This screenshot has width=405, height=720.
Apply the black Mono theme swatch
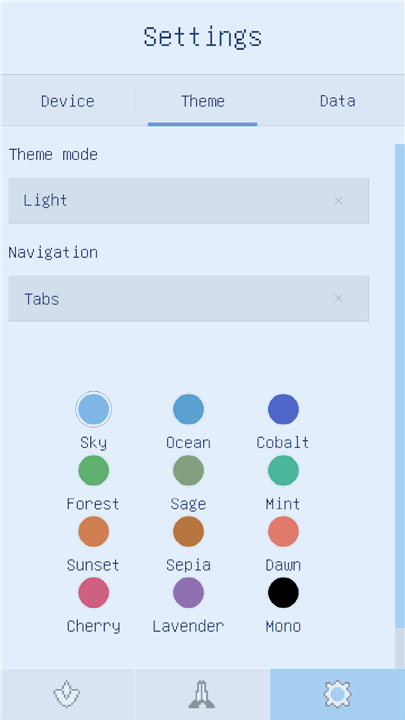pyautogui.click(x=283, y=592)
